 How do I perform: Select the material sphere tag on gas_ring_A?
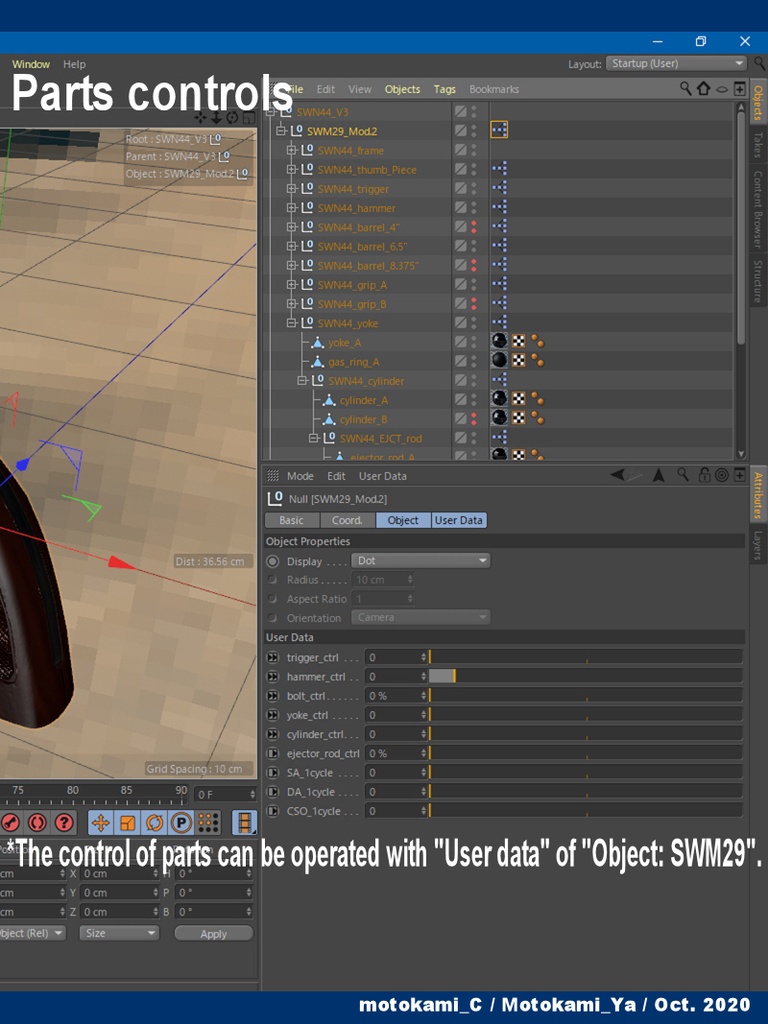tap(499, 360)
